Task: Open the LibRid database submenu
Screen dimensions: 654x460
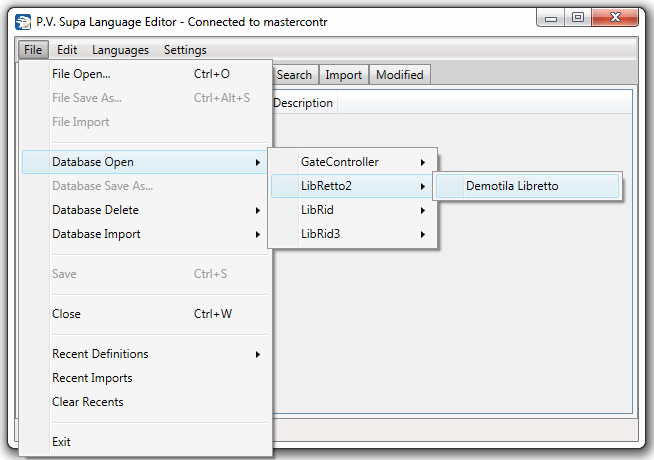Action: [317, 210]
